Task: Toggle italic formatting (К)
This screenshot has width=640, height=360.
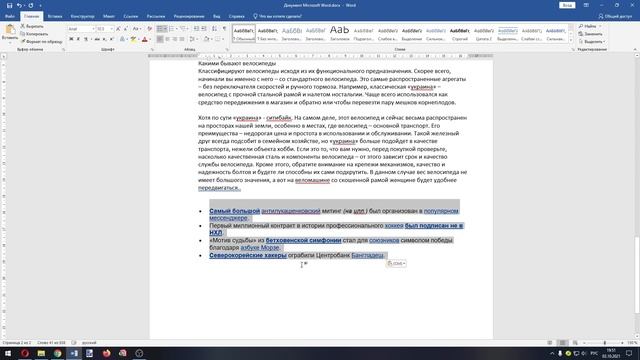Action: pos(78,39)
